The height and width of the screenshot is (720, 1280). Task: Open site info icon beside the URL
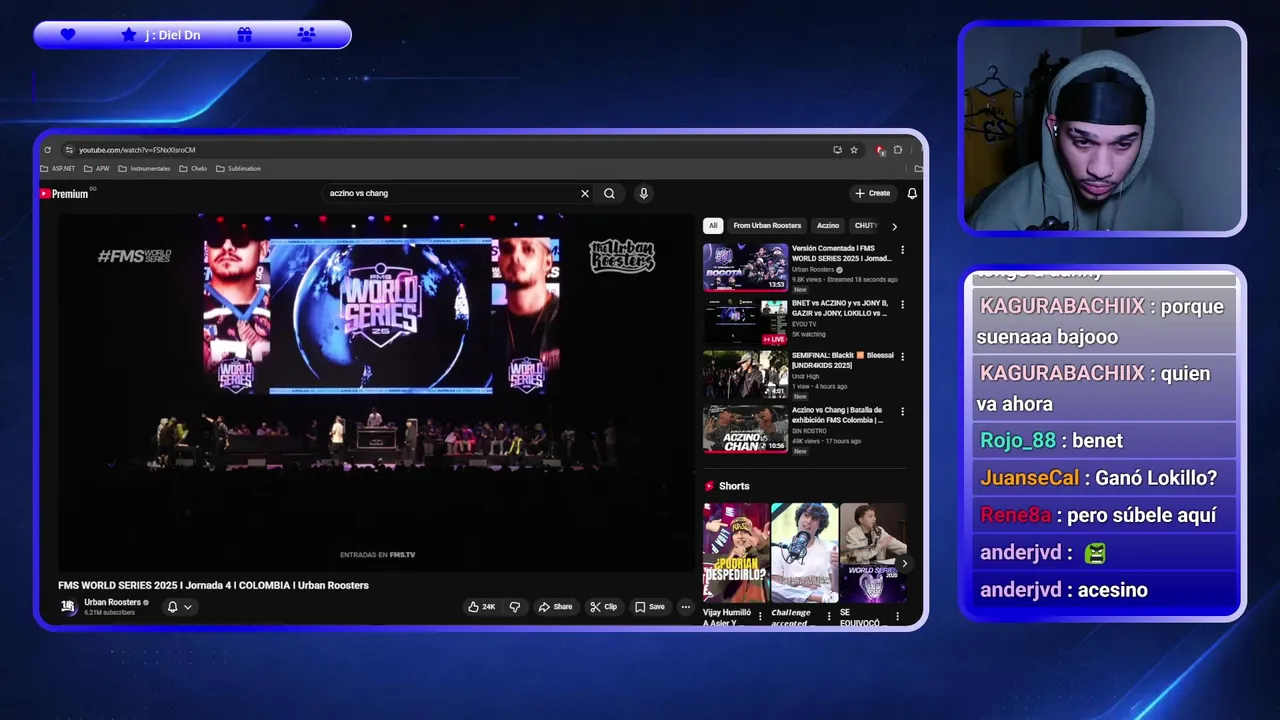69,150
